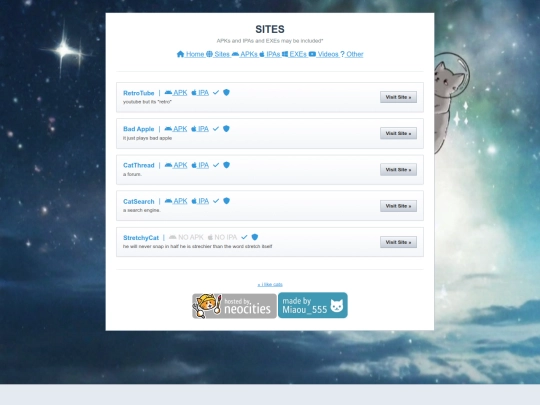The height and width of the screenshot is (405, 540).
Task: Download the CatThread IPA
Action: [x=200, y=165]
